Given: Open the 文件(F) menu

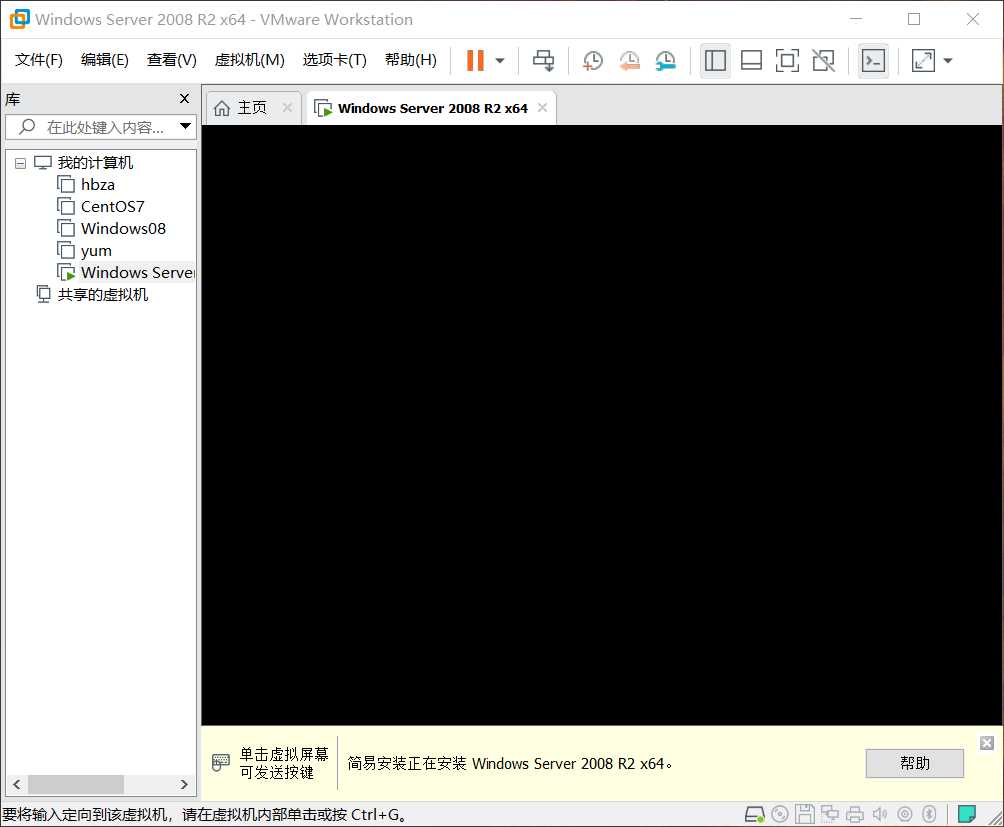Looking at the screenshot, I should [x=39, y=60].
